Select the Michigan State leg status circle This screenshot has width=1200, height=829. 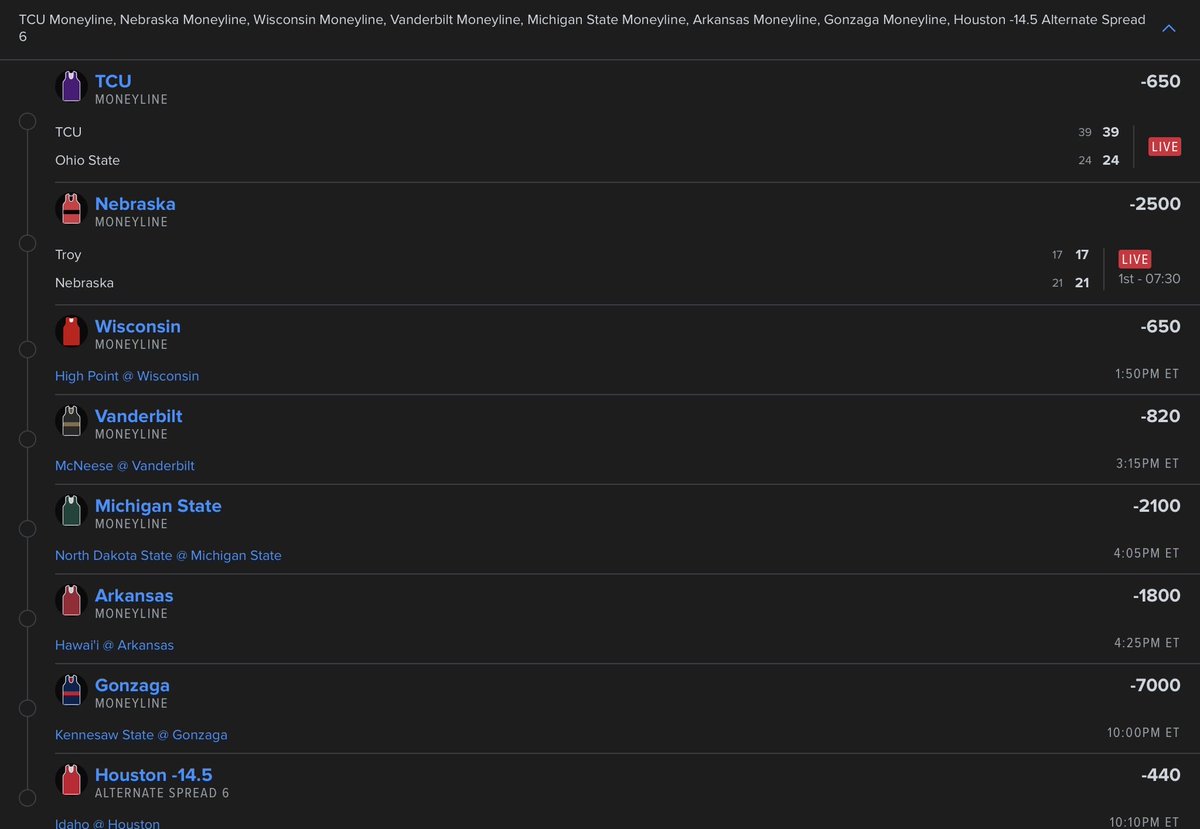28,529
